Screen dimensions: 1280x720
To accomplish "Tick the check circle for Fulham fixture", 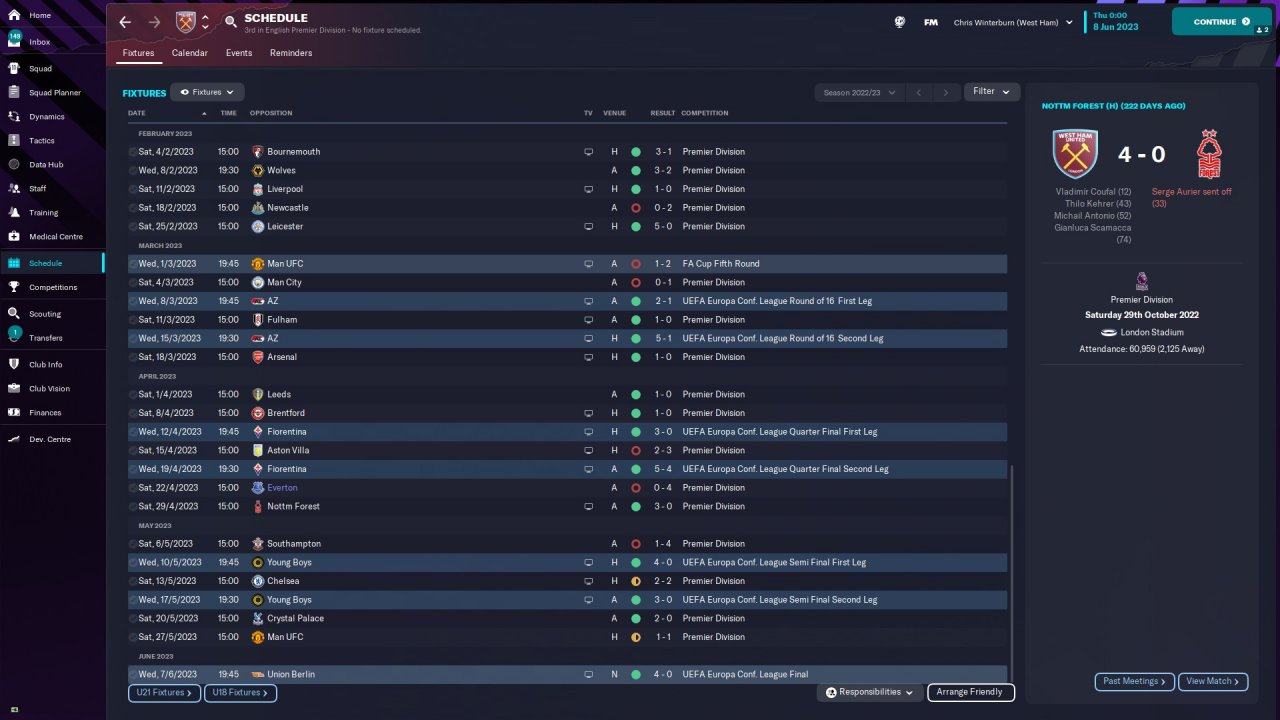I will [x=133, y=320].
